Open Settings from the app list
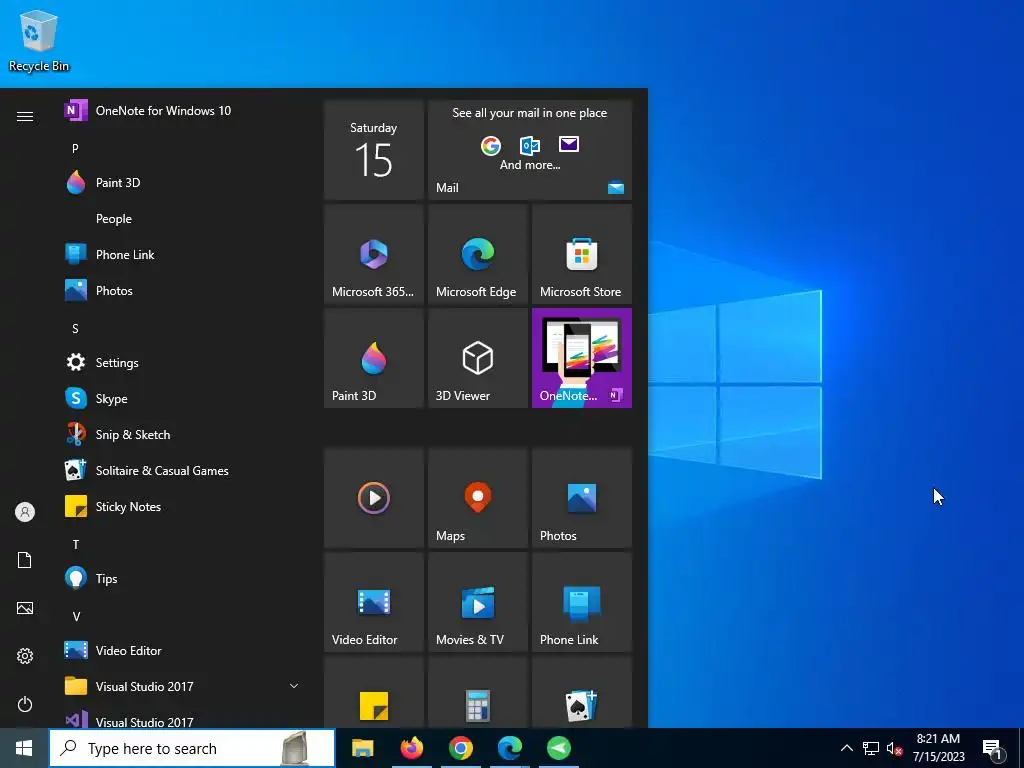The width and height of the screenshot is (1024, 768). coord(183,362)
